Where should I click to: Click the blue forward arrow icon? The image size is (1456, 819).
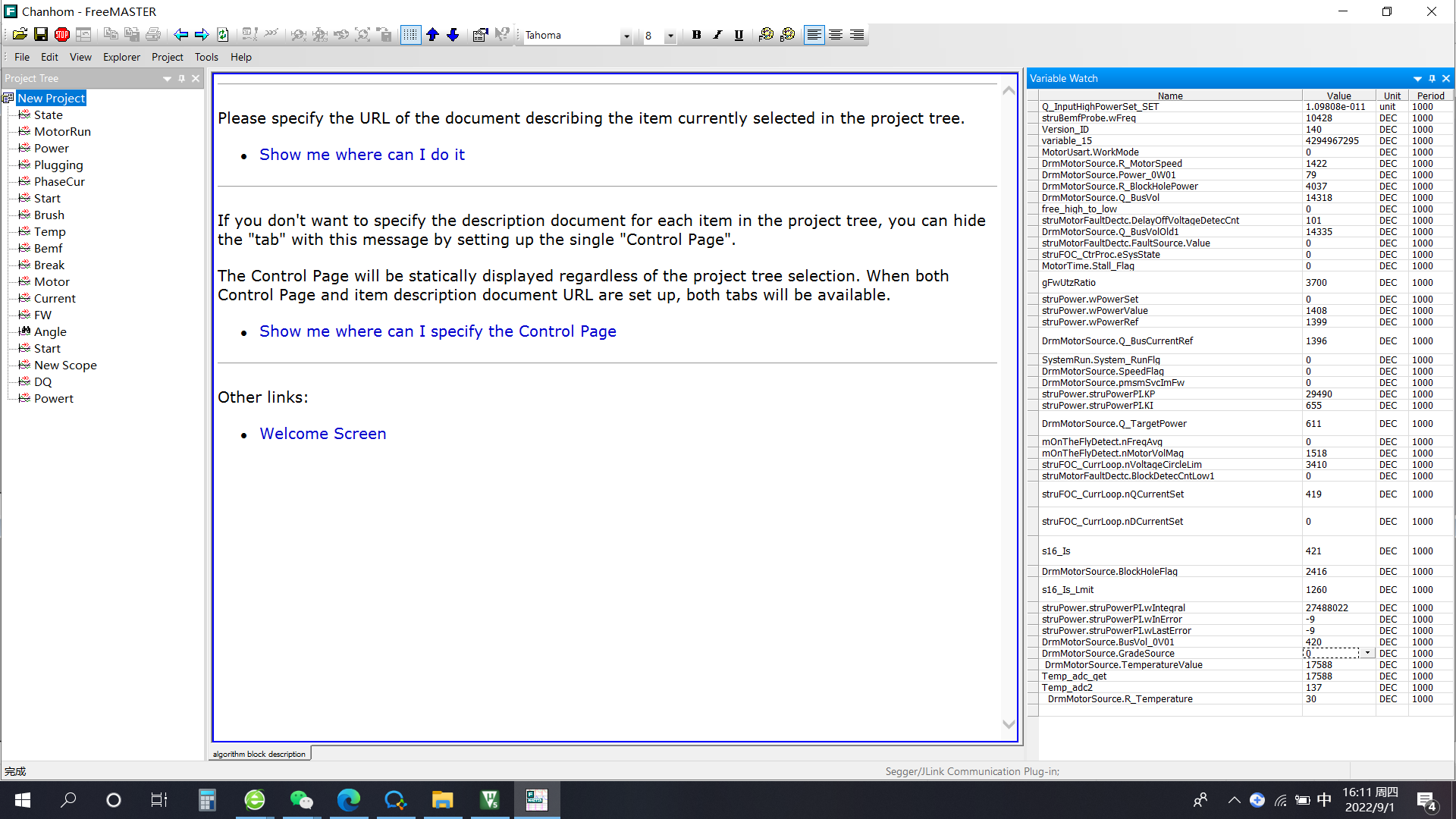(x=202, y=35)
